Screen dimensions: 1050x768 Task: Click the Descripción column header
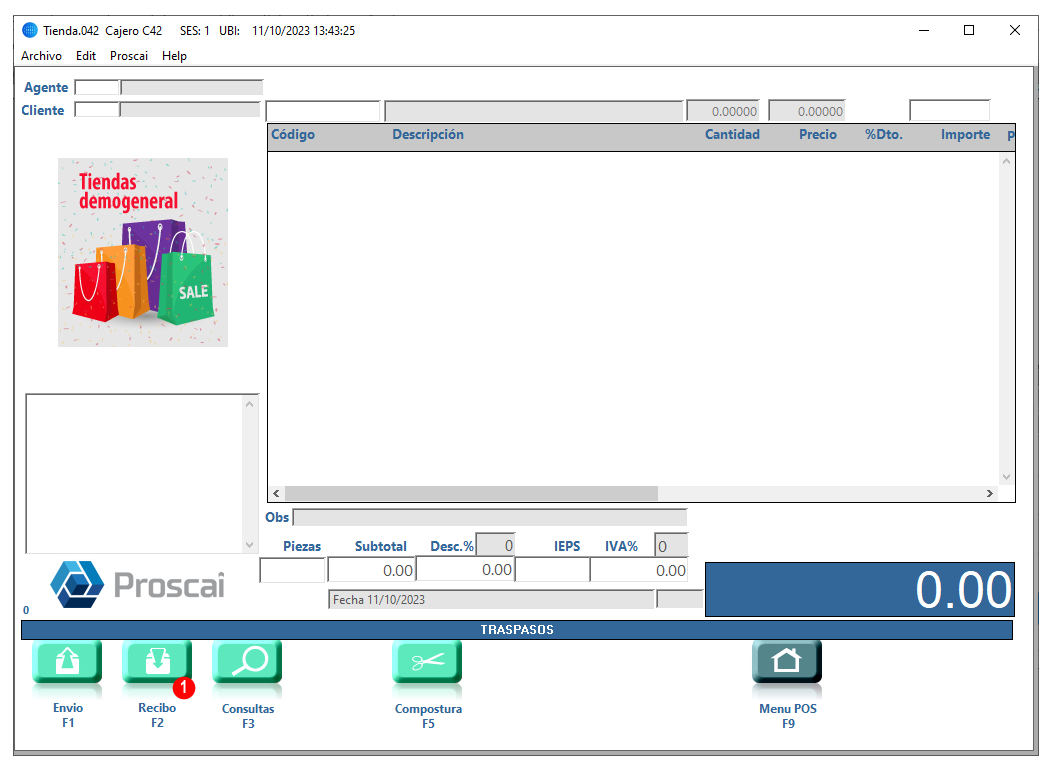(x=428, y=135)
